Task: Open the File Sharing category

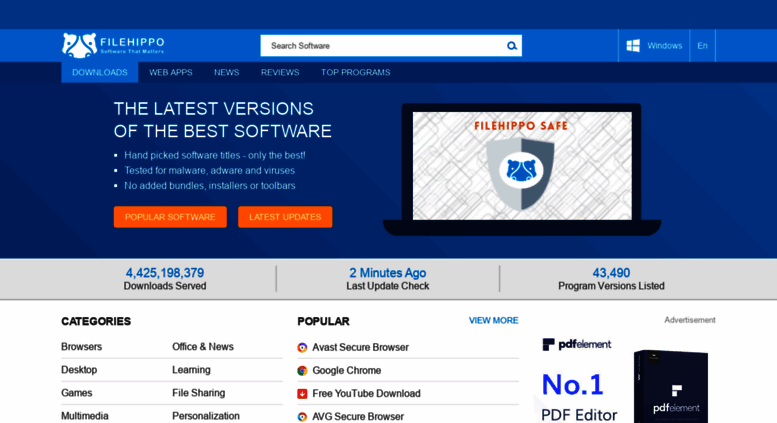Action: tap(198, 393)
